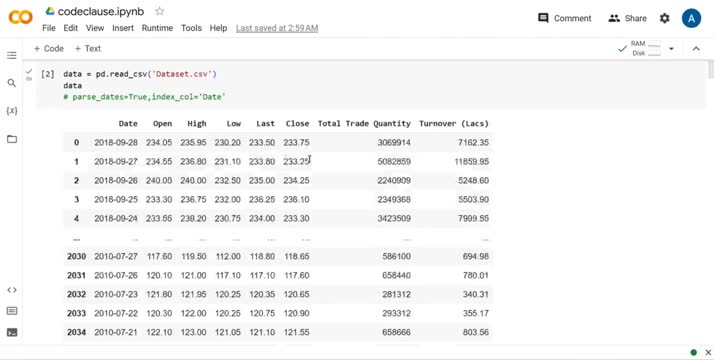Open the settings gear icon

(x=665, y=18)
